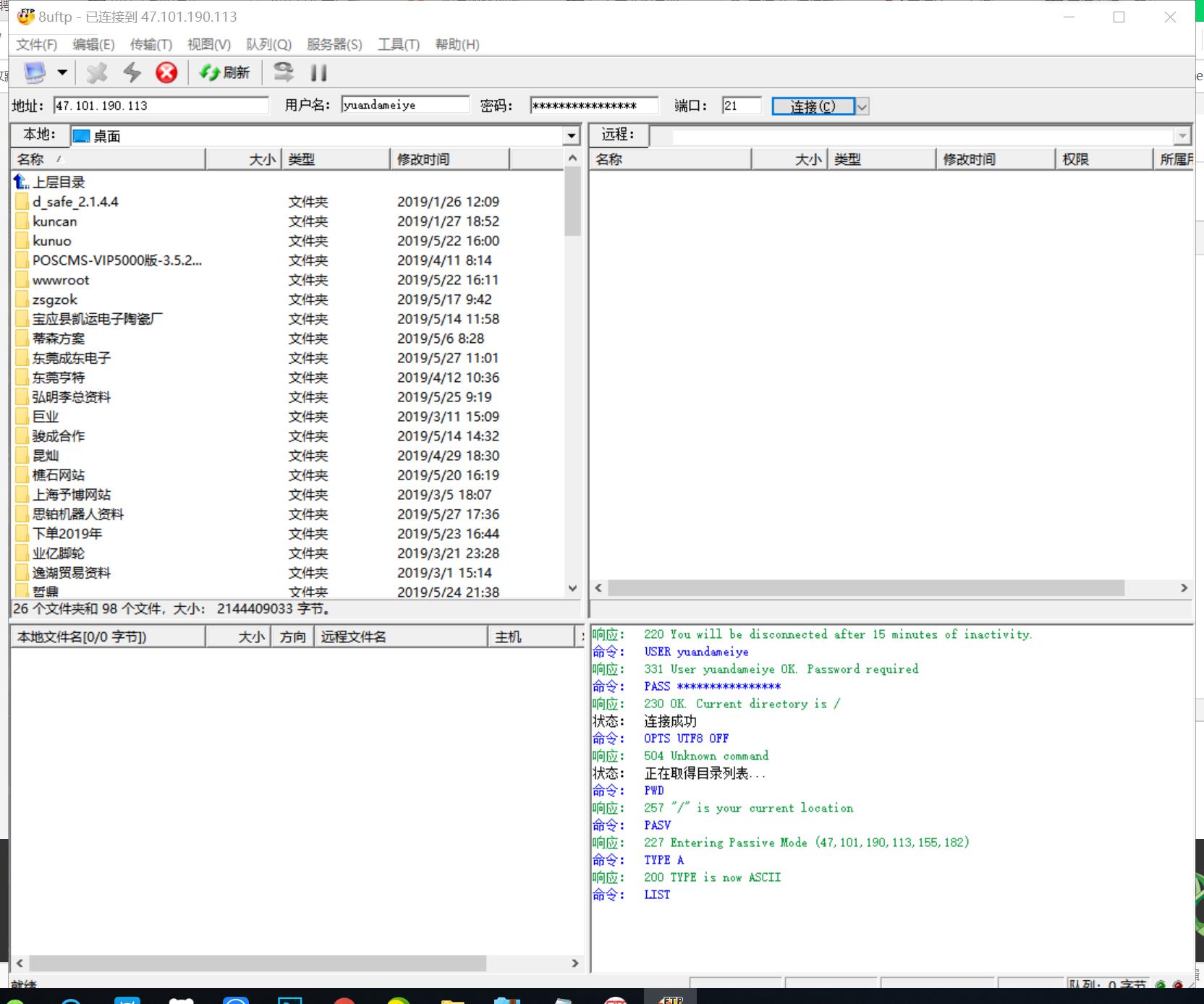
Task: Click the 刷新 refresh button
Action: (x=224, y=72)
